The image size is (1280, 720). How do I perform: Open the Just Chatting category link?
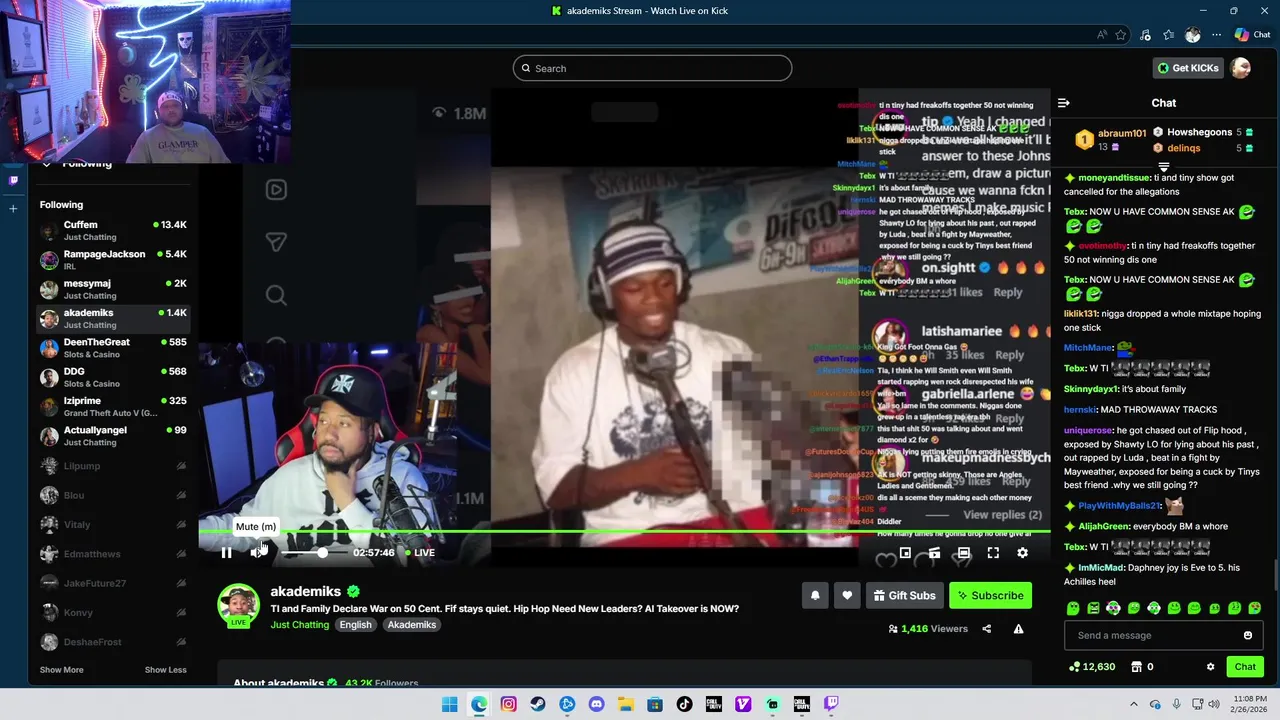(x=299, y=624)
